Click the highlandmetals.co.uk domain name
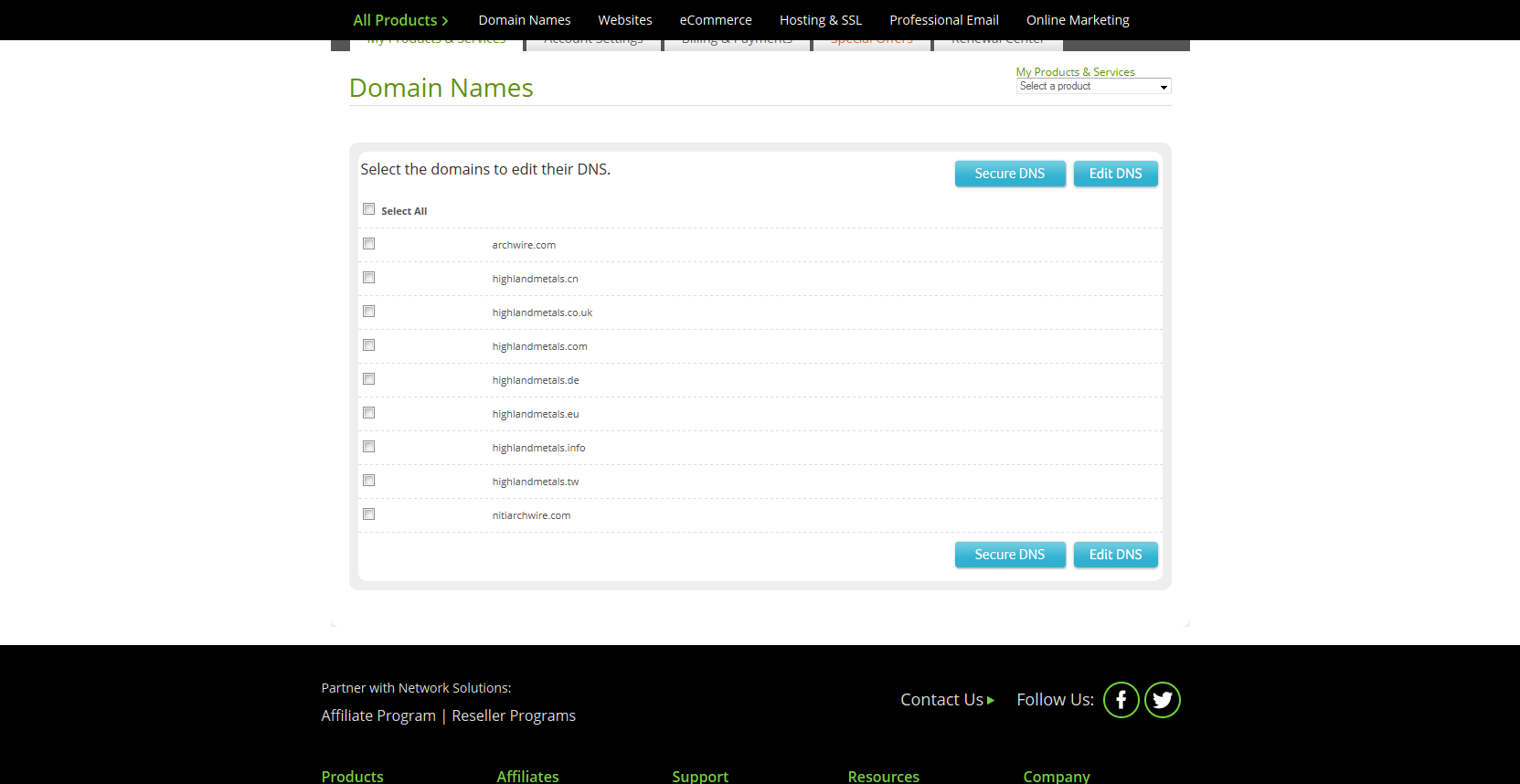The height and width of the screenshot is (784, 1520). coord(542,313)
